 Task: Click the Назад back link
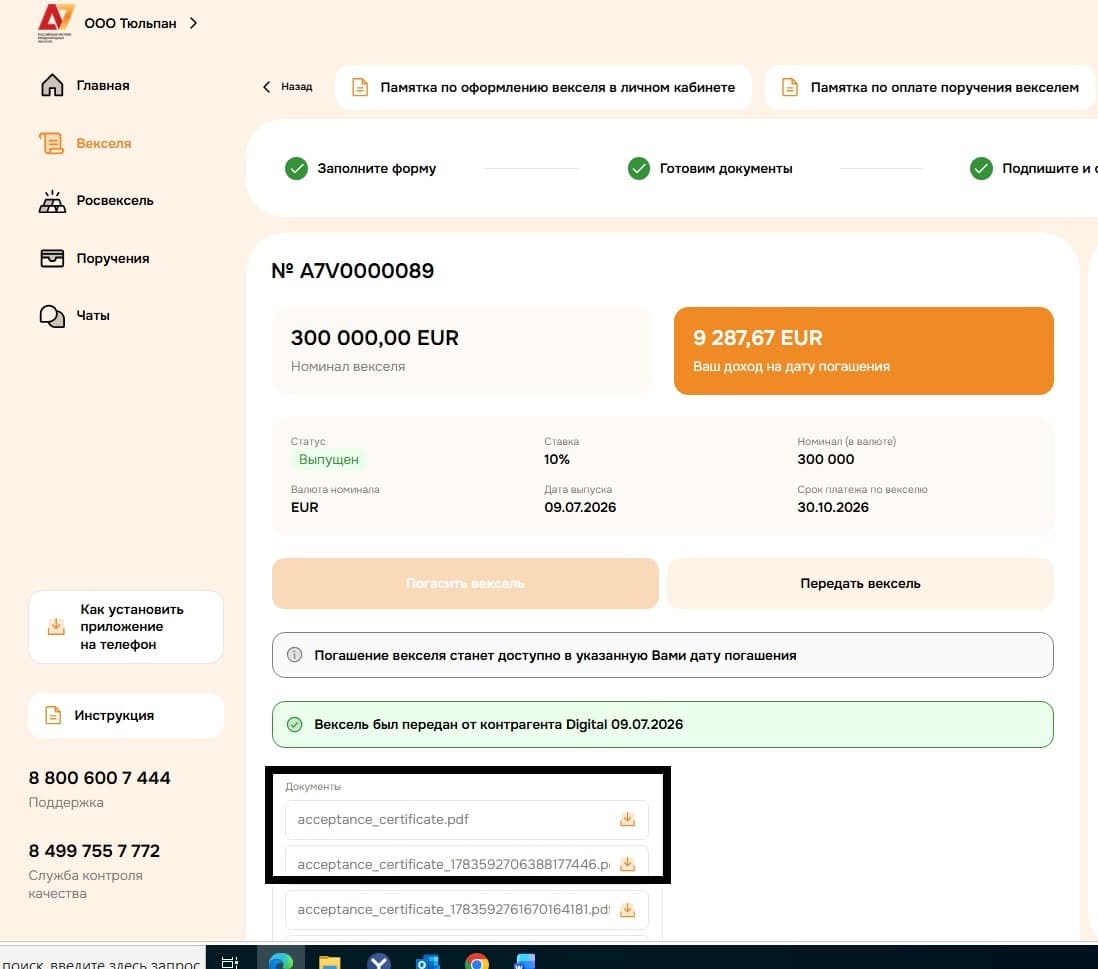(x=288, y=87)
